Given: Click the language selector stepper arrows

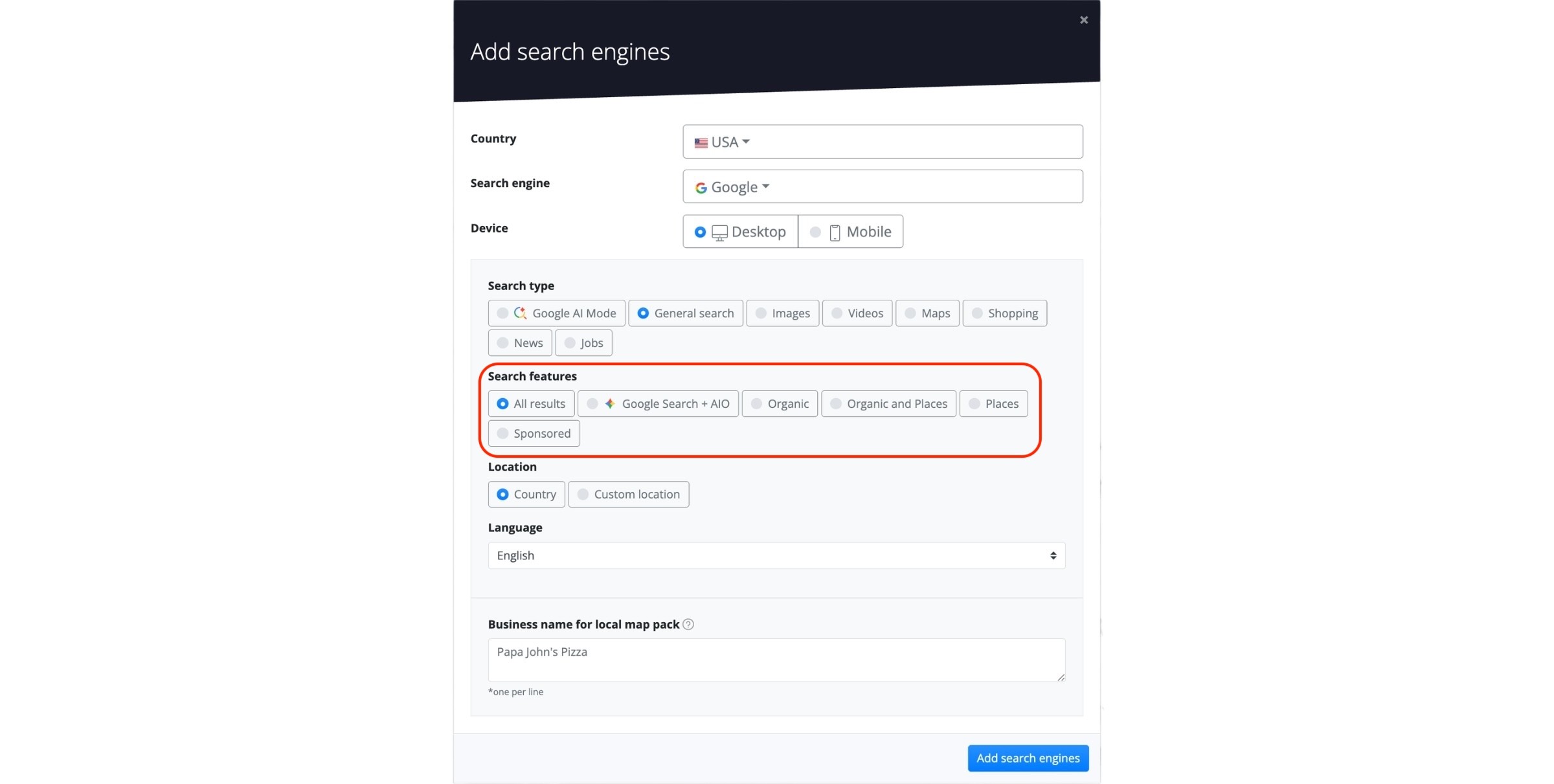Looking at the screenshot, I should (1054, 555).
